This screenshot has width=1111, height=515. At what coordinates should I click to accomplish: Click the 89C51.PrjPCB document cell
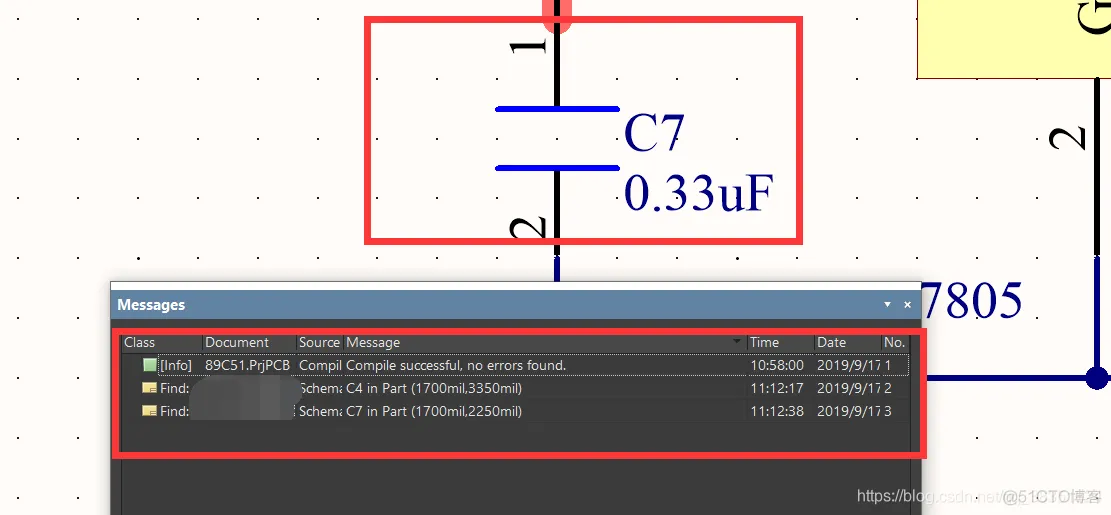click(x=247, y=366)
